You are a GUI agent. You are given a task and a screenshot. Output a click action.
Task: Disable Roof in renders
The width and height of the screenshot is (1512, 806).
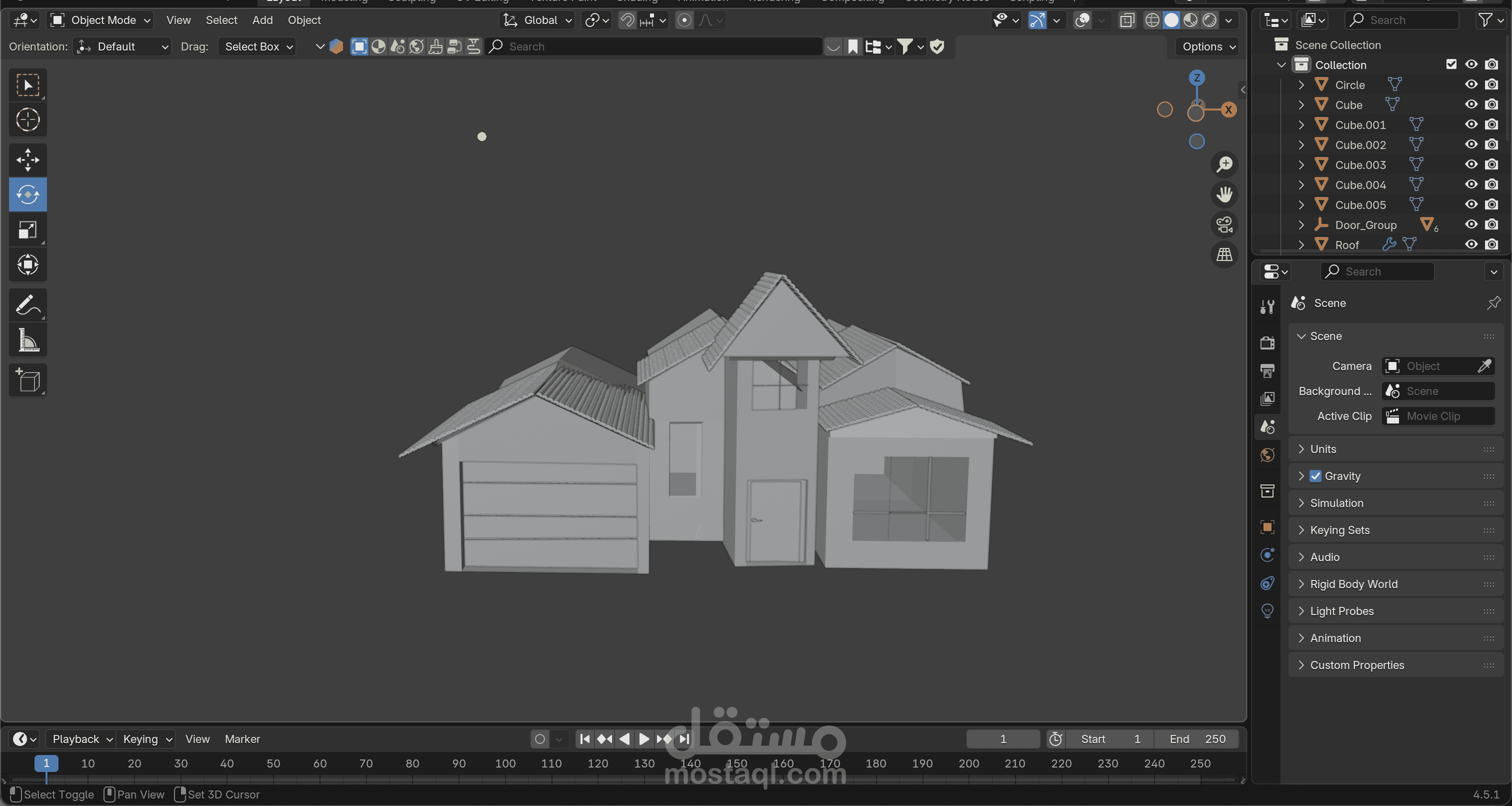1491,244
